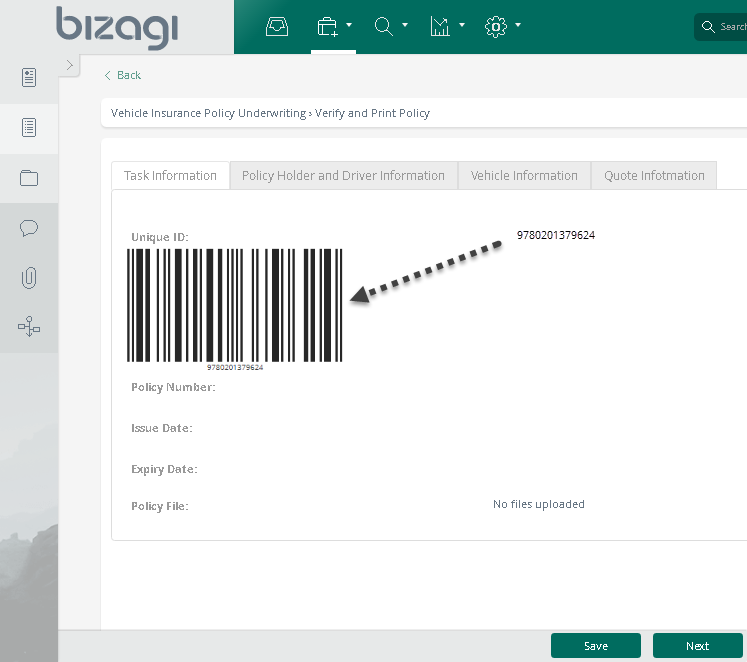Viewport: 747px width, 662px height.
Task: Open the comments speech bubble icon
Action: click(x=29, y=228)
